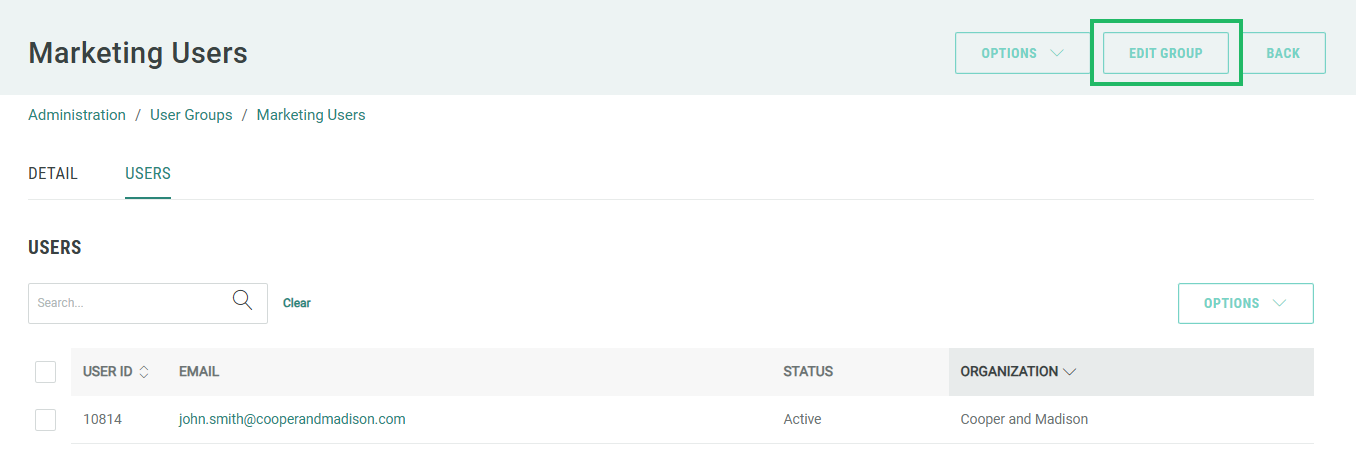Toggle the select all users checkbox
Screen dimensions: 1356x459
pos(45,372)
